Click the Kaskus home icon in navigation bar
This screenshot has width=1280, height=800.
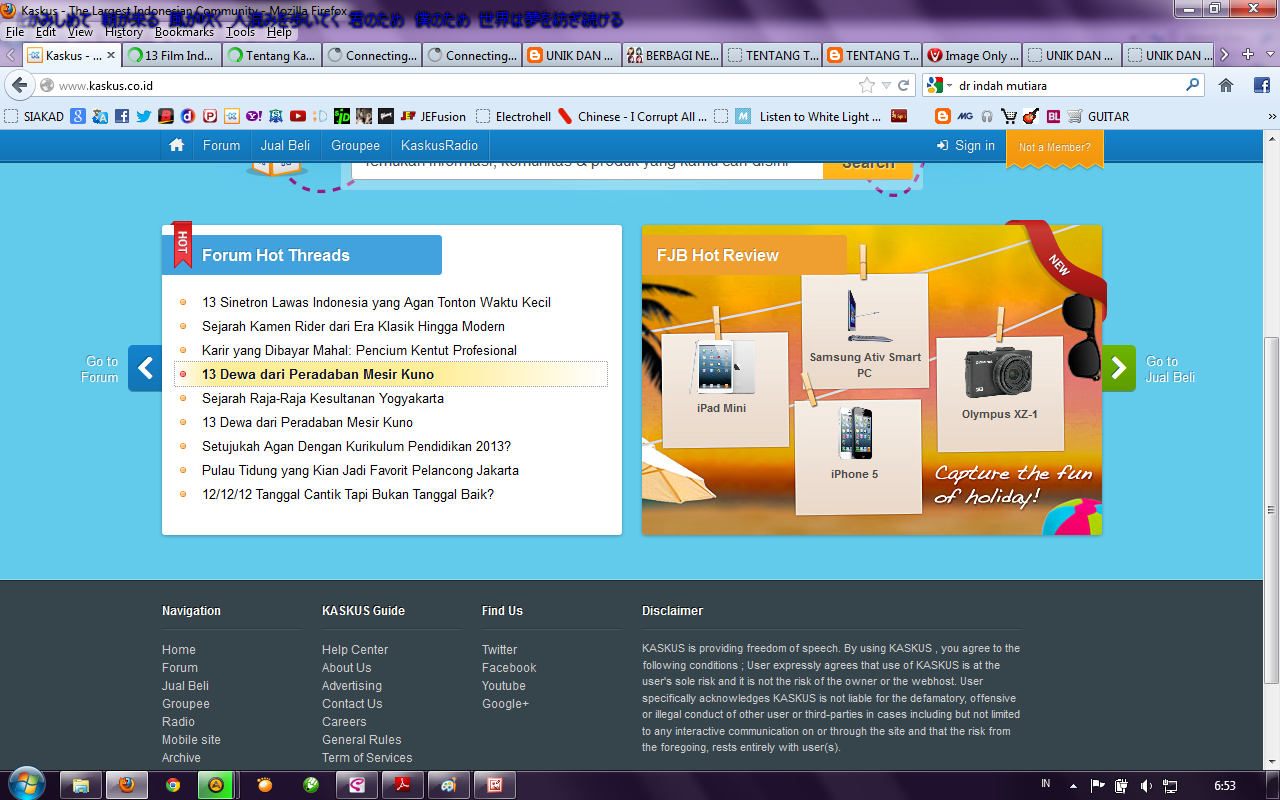177,145
